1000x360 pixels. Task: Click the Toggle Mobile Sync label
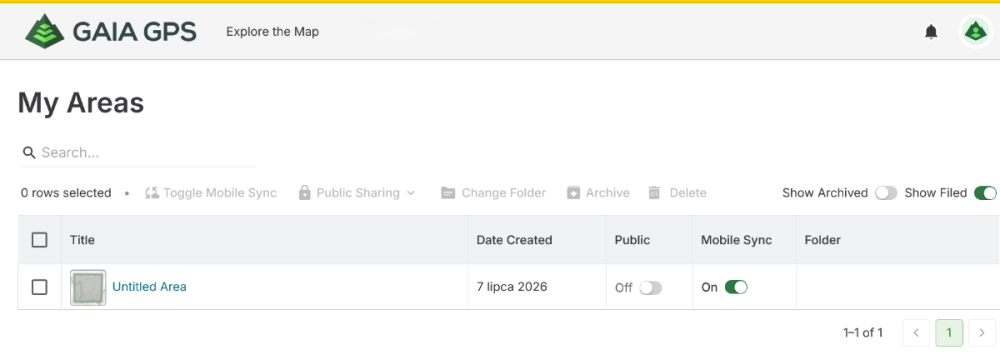coord(220,193)
